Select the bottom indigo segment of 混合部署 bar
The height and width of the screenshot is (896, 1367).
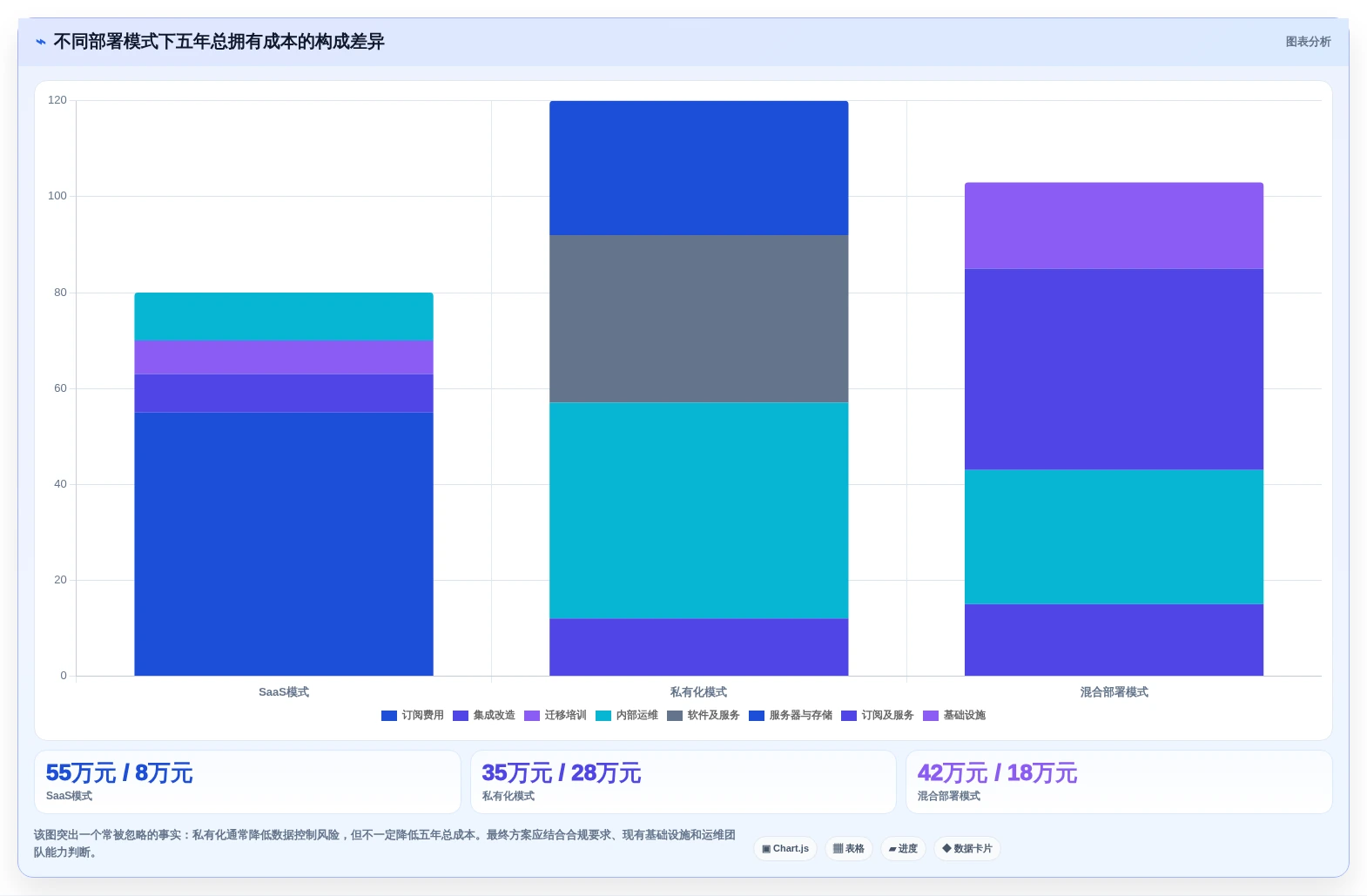[x=1114, y=640]
